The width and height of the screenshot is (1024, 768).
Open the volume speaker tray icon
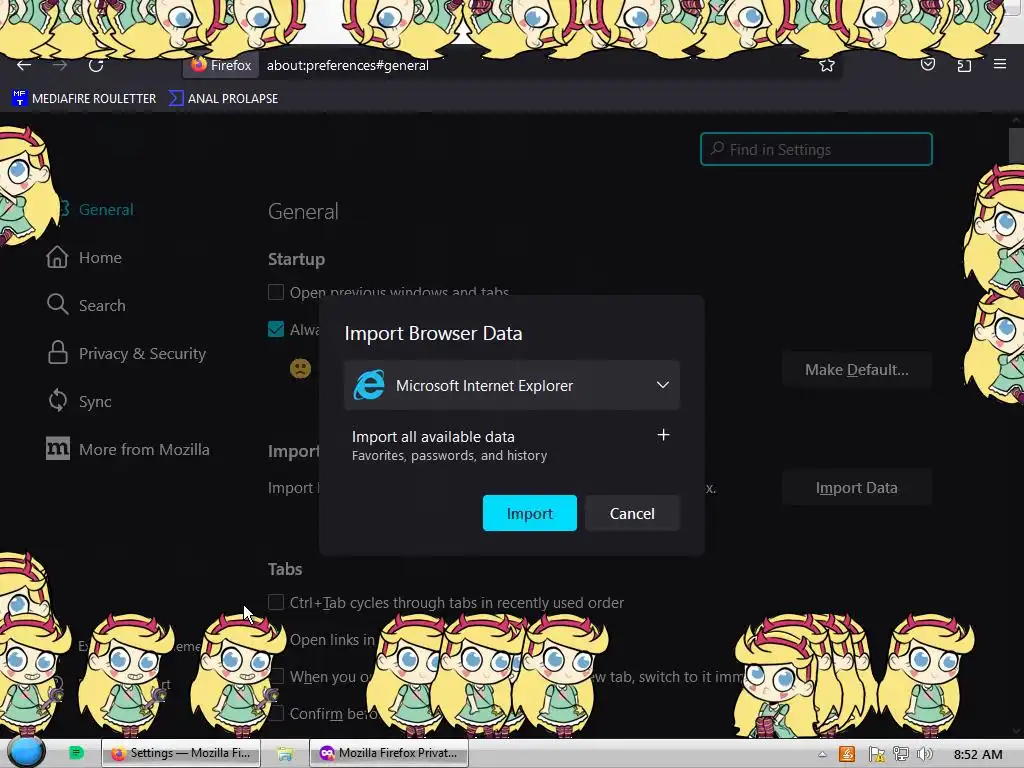[x=925, y=754]
